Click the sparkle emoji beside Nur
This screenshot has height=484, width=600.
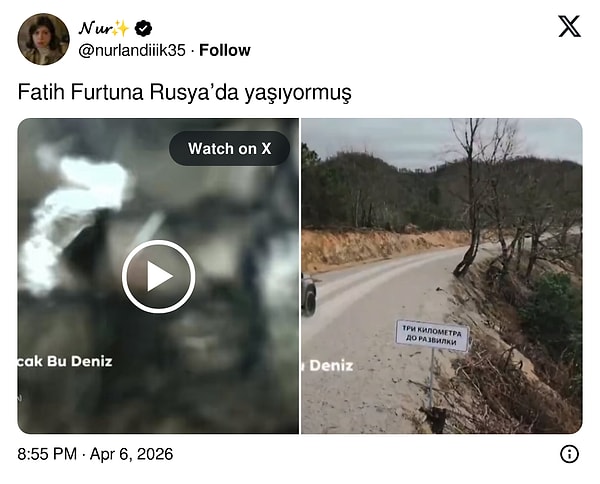click(x=122, y=28)
